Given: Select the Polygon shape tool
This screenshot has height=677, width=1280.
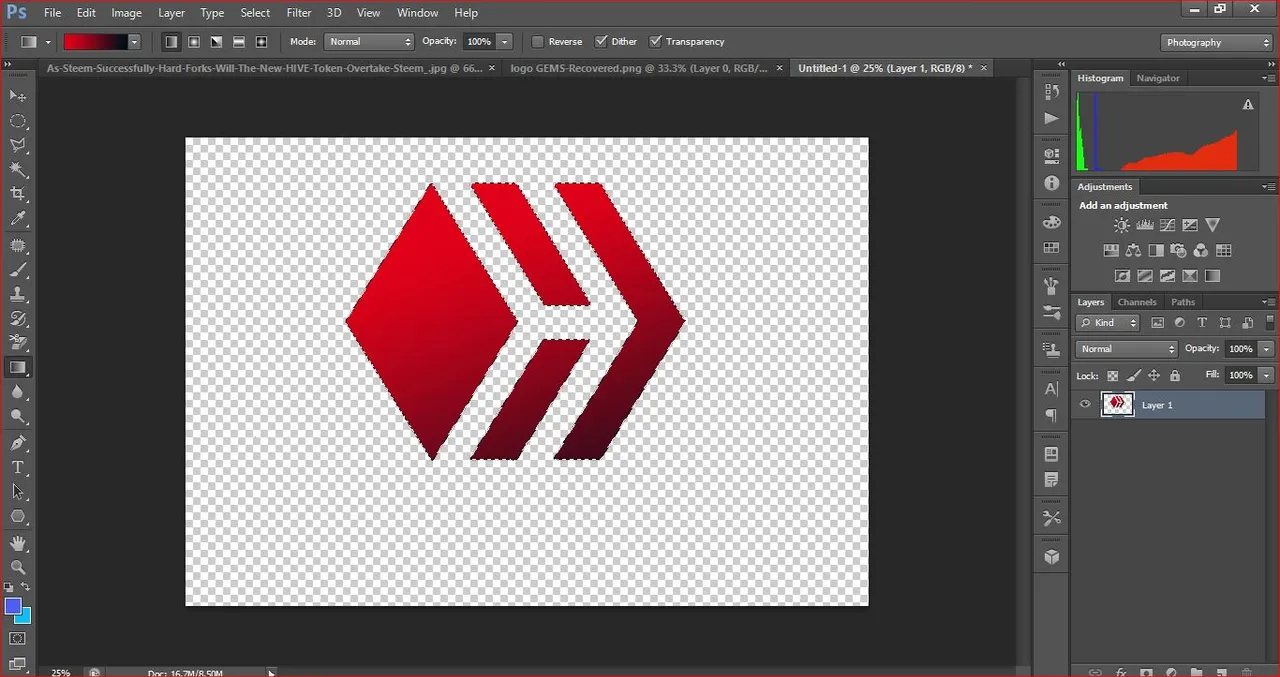Looking at the screenshot, I should point(18,517).
